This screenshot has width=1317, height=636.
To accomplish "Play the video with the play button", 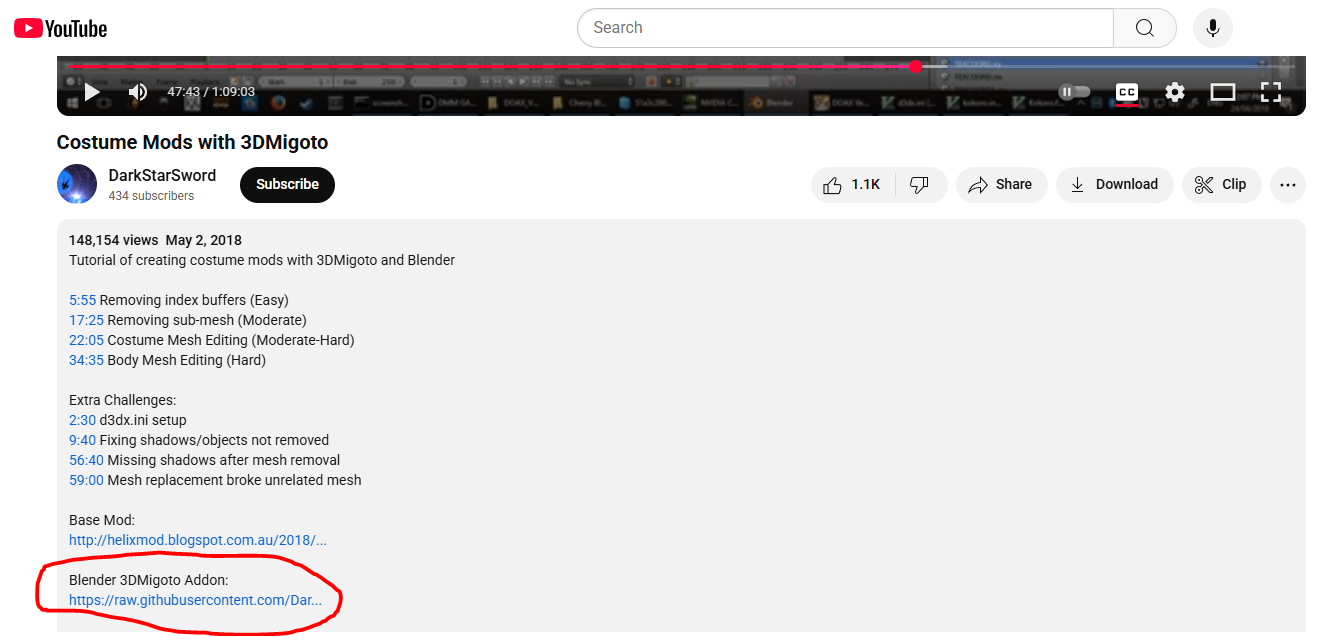I will (92, 92).
